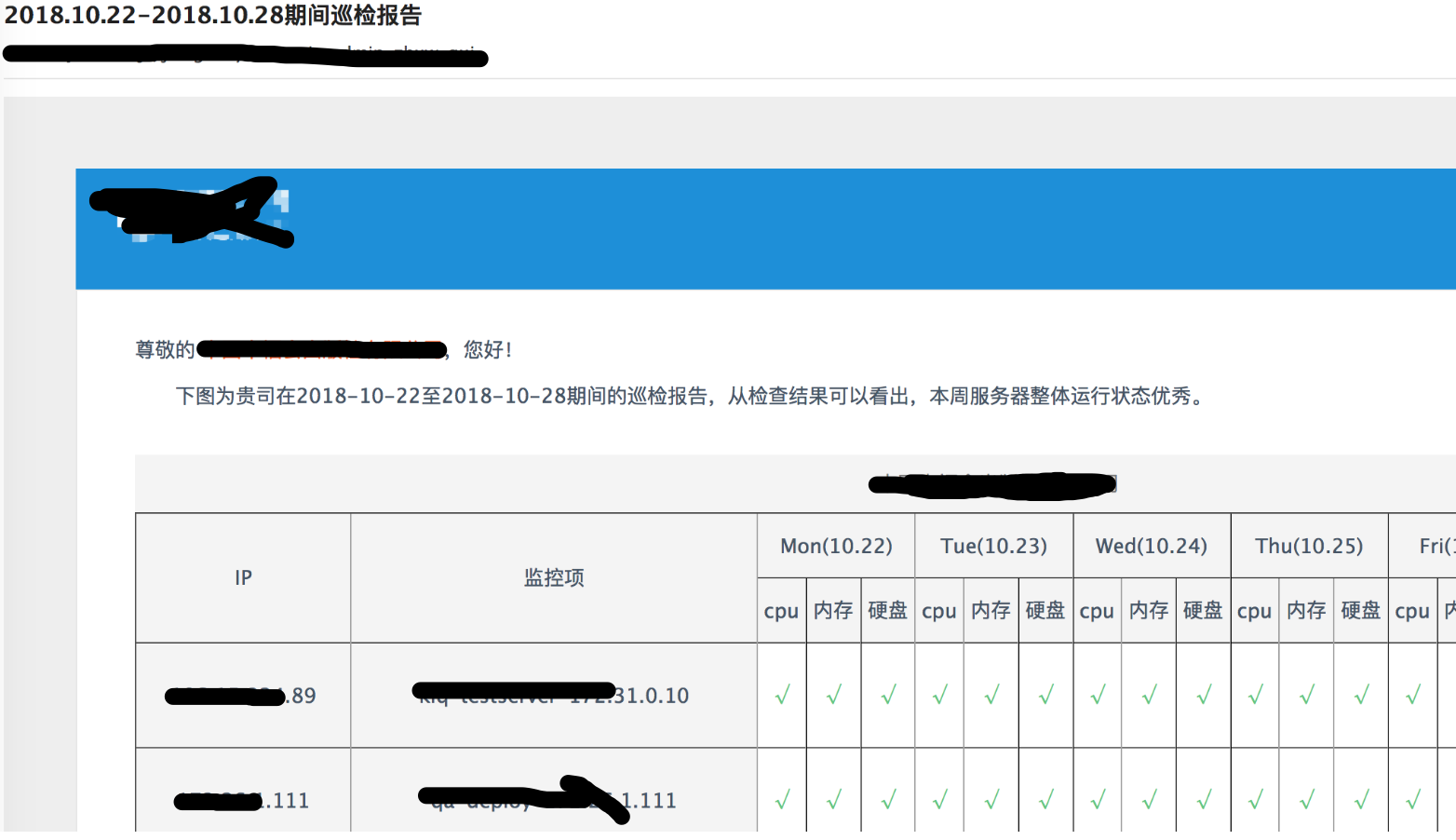1456x840 pixels.
Task: Click the 内存 subheader under Mon(10.22)
Action: 833,611
